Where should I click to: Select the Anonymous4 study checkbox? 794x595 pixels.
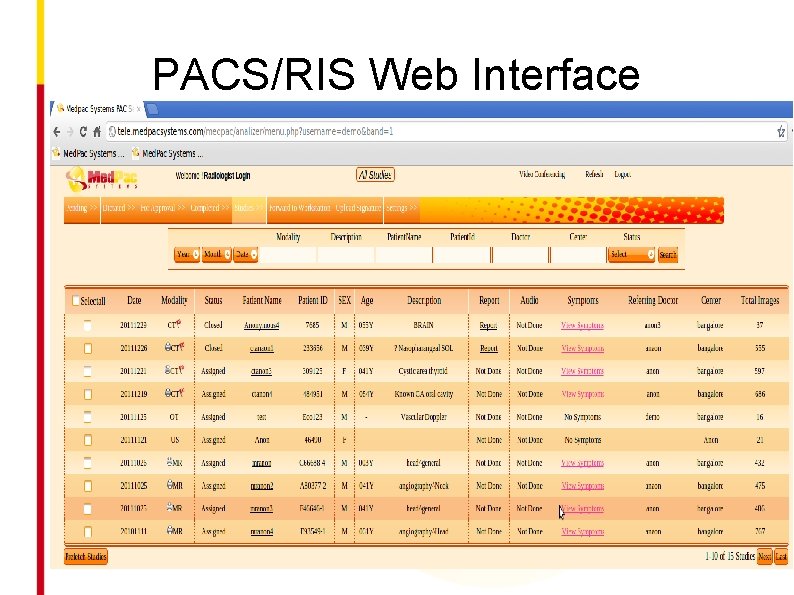(88, 326)
